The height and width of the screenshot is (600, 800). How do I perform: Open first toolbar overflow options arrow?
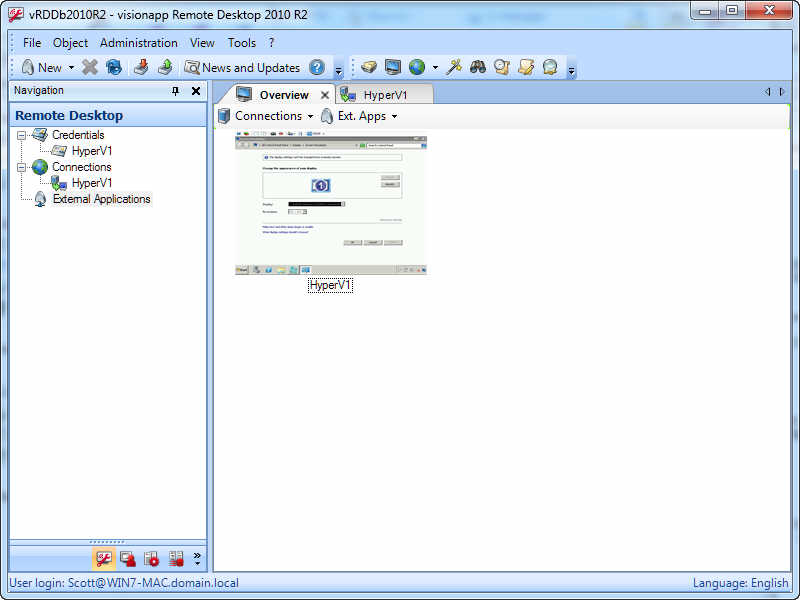coord(338,70)
